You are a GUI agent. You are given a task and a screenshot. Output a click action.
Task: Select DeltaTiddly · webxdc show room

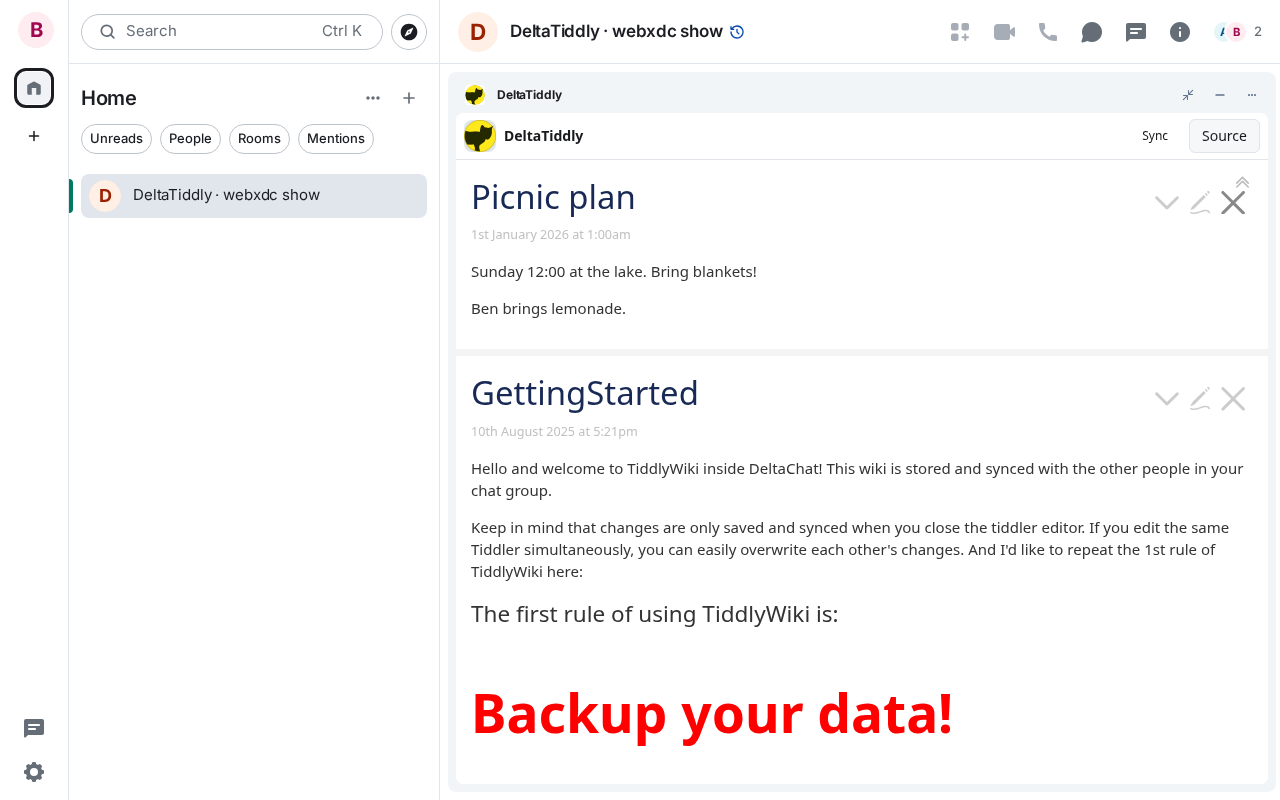254,196
